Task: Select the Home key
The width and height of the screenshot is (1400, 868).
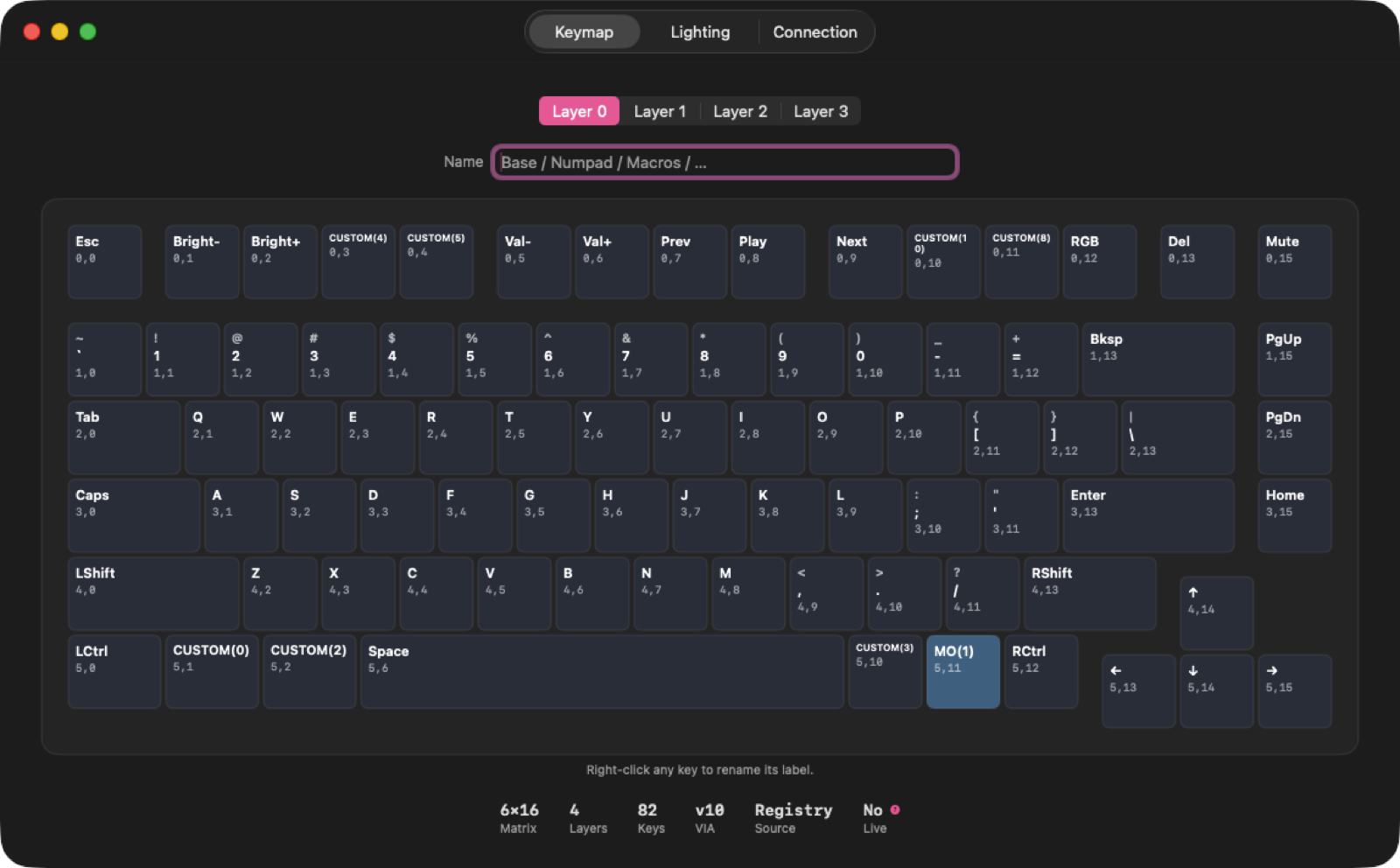Action: [x=1294, y=515]
